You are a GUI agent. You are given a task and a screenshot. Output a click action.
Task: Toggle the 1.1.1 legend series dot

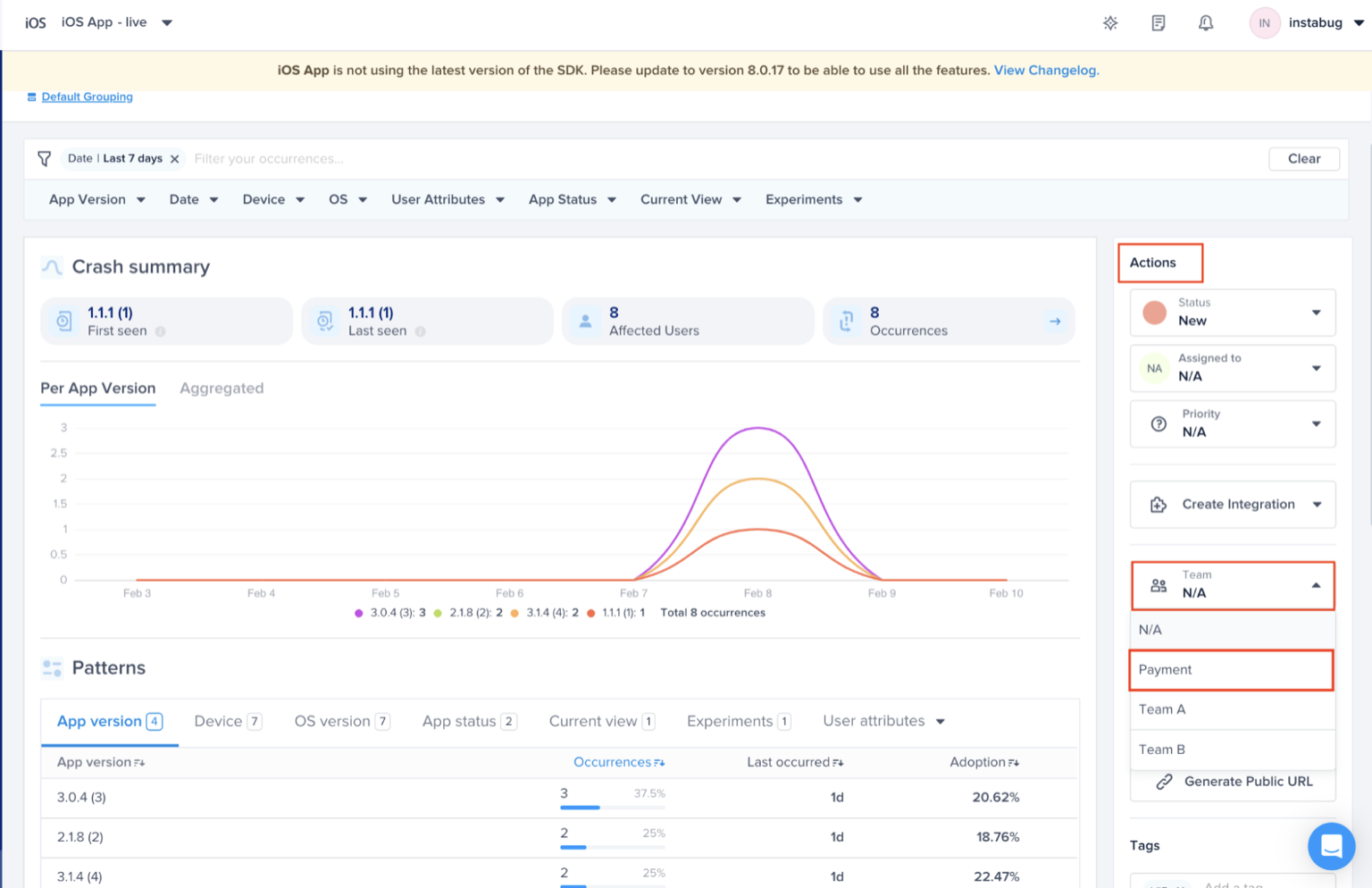590,613
